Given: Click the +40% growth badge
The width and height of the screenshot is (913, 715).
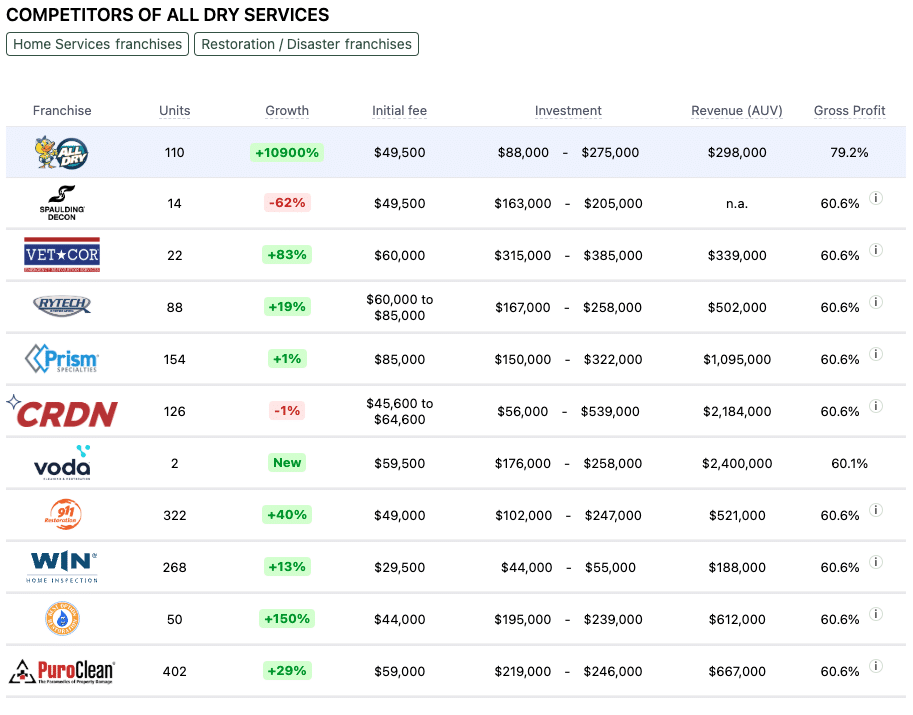Looking at the screenshot, I should 287,515.
